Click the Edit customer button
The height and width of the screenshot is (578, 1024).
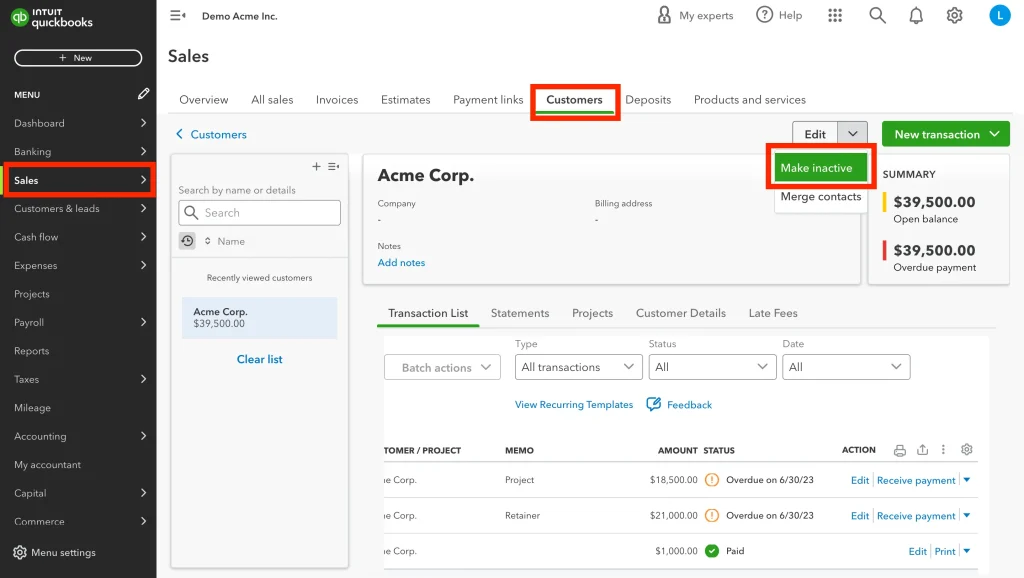tap(815, 134)
